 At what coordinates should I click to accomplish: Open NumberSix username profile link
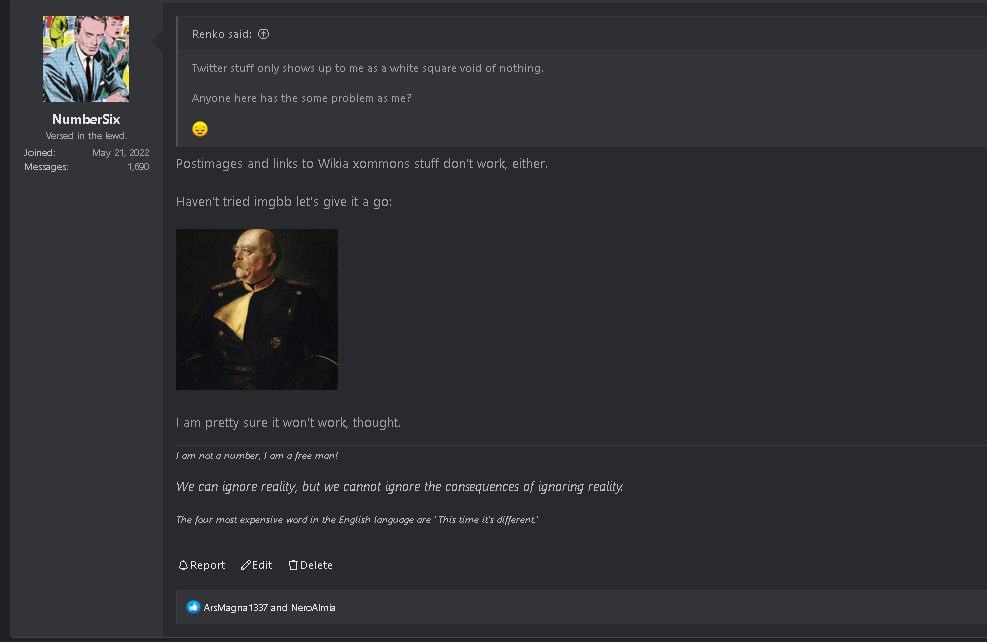(86, 119)
